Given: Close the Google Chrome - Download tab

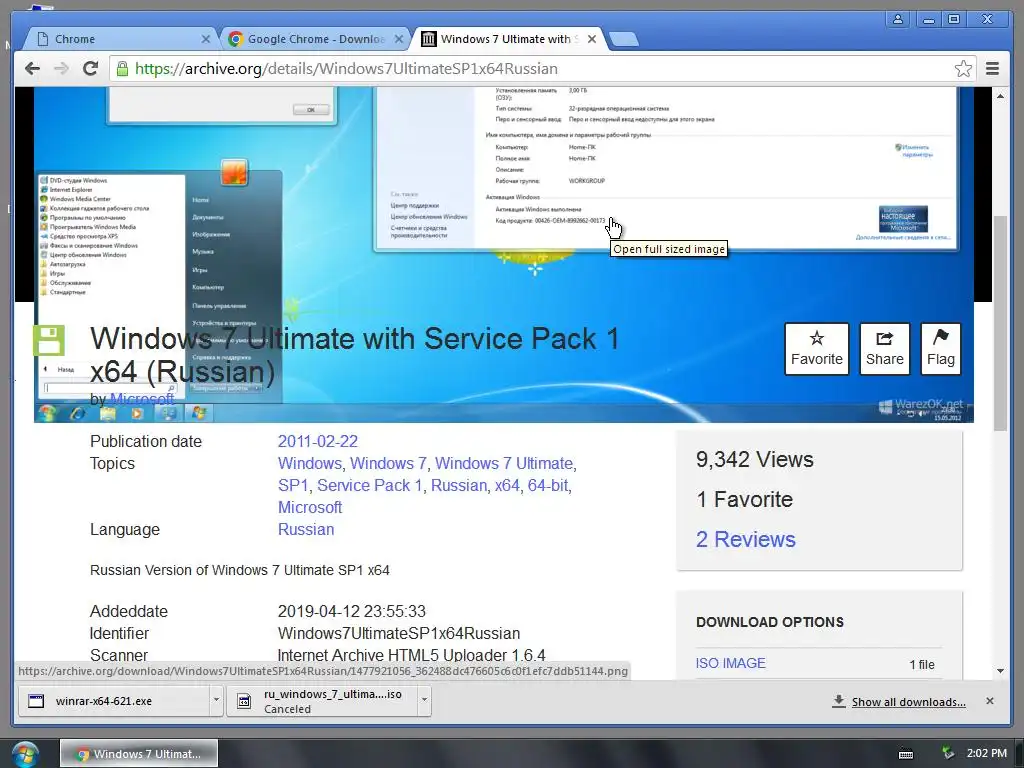Looking at the screenshot, I should [398, 39].
